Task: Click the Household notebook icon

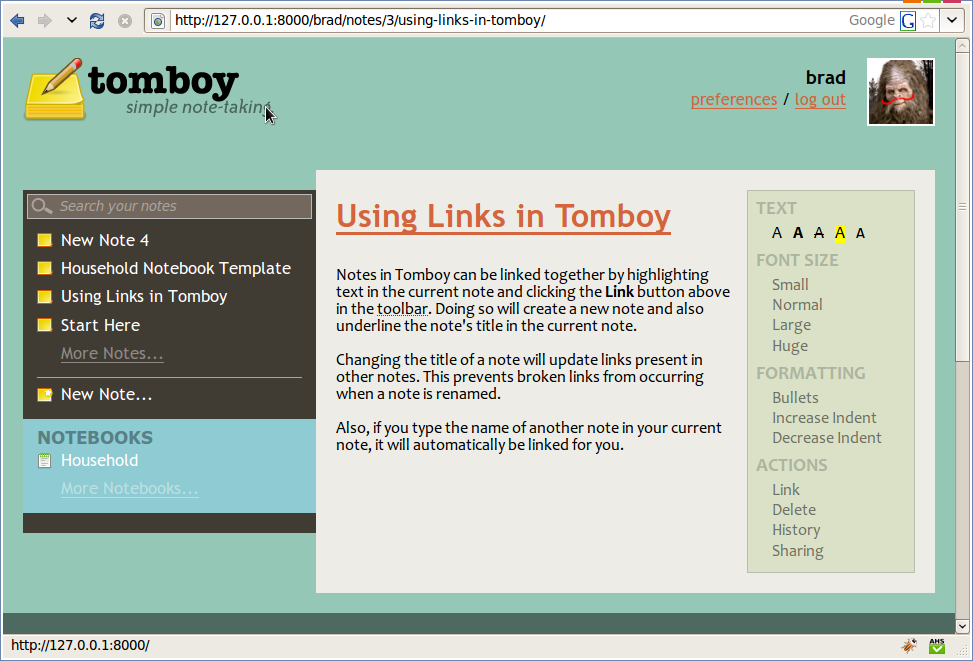Action: [x=44, y=461]
